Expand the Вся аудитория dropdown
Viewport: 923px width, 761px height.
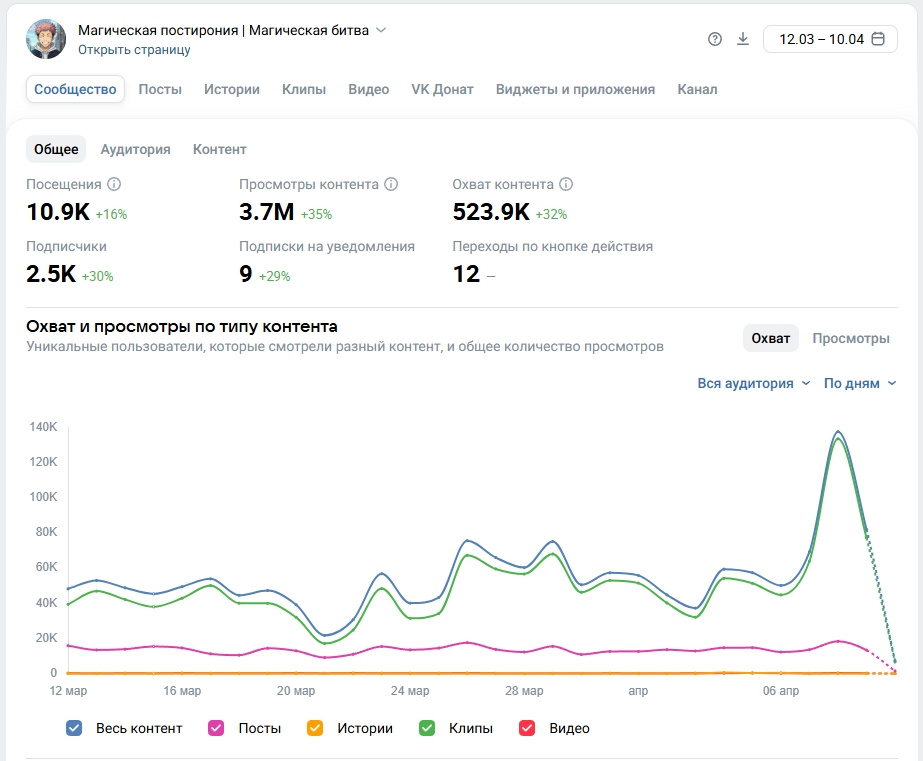753,383
